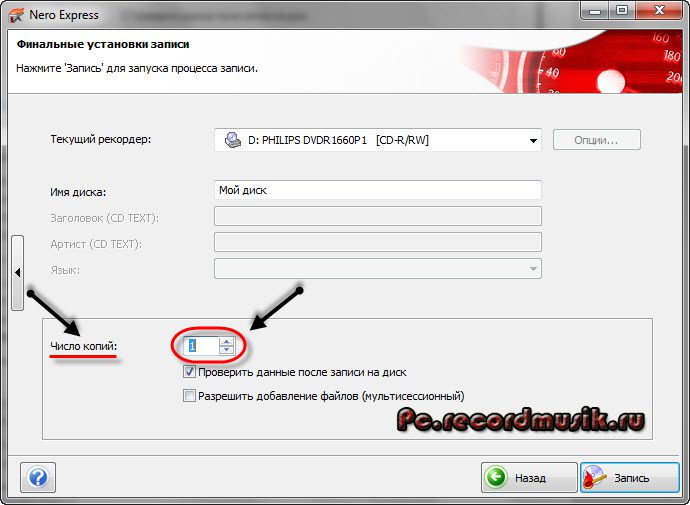Click the number of copies value field
This screenshot has width=690, height=505.
point(202,346)
